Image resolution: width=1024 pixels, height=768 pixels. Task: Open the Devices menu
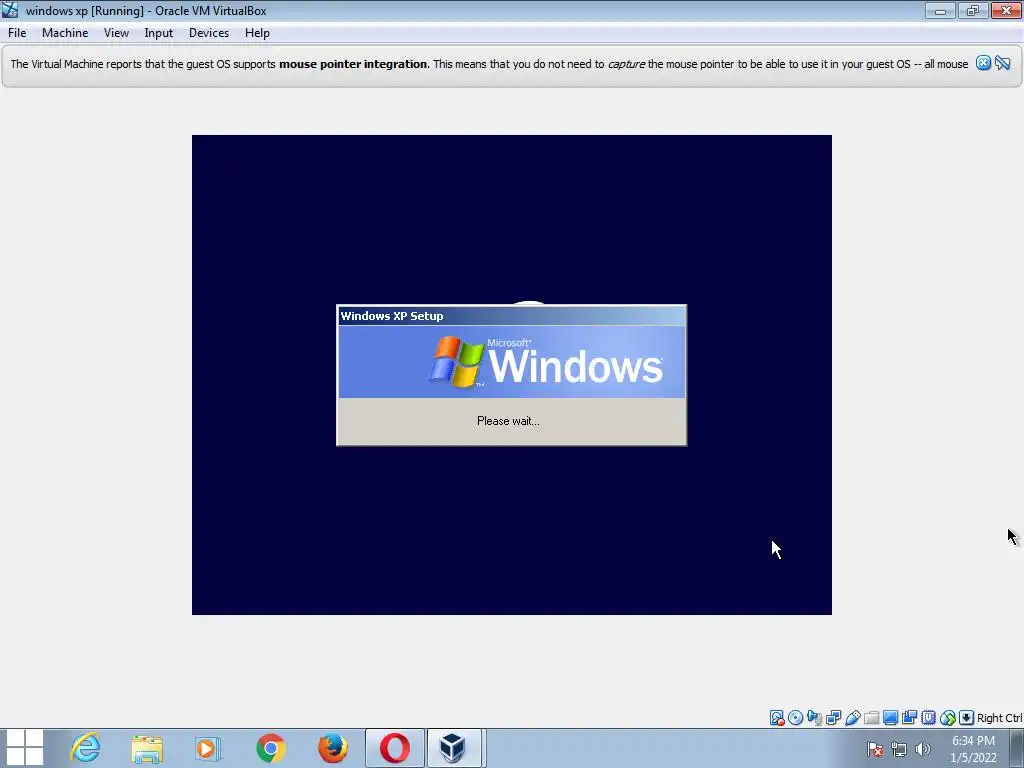[209, 33]
